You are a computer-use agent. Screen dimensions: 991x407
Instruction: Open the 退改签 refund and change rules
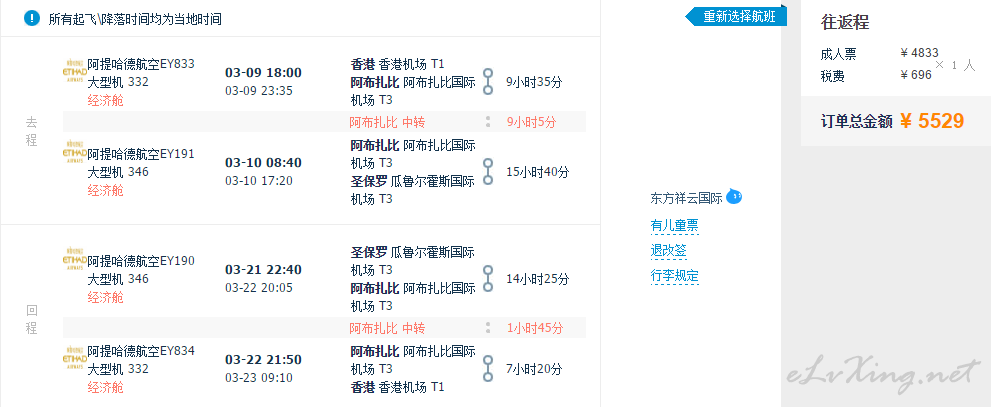tap(668, 250)
